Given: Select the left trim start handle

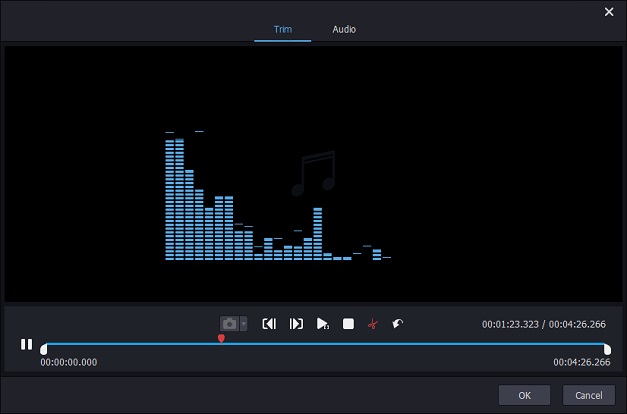Looking at the screenshot, I should pos(44,349).
